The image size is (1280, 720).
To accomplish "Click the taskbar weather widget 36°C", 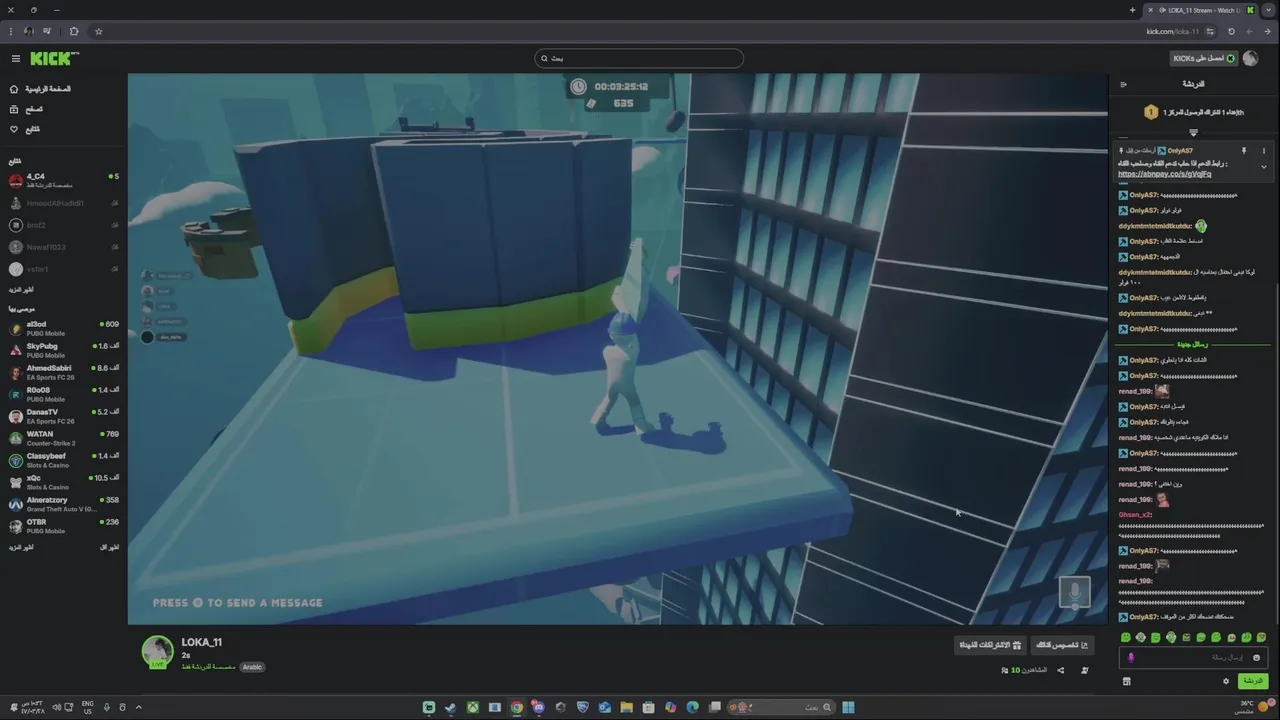I will 1253,707.
